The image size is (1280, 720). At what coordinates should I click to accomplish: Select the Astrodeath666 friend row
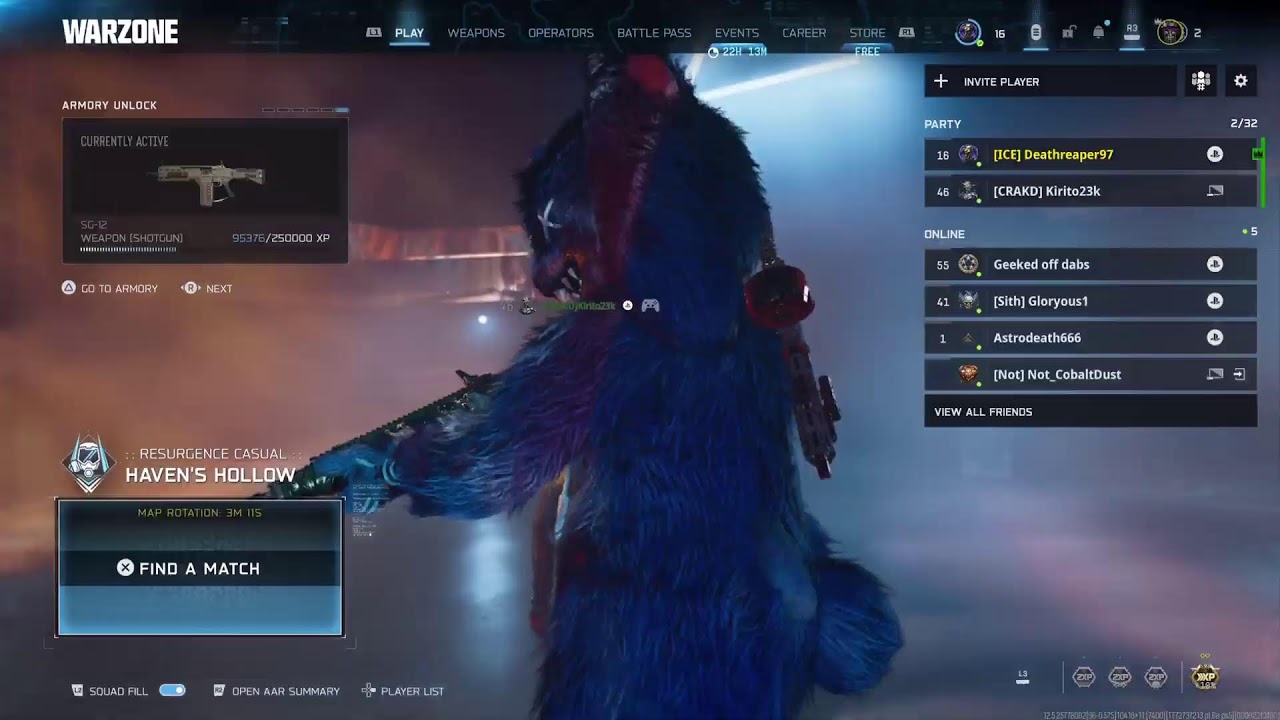tap(1090, 338)
